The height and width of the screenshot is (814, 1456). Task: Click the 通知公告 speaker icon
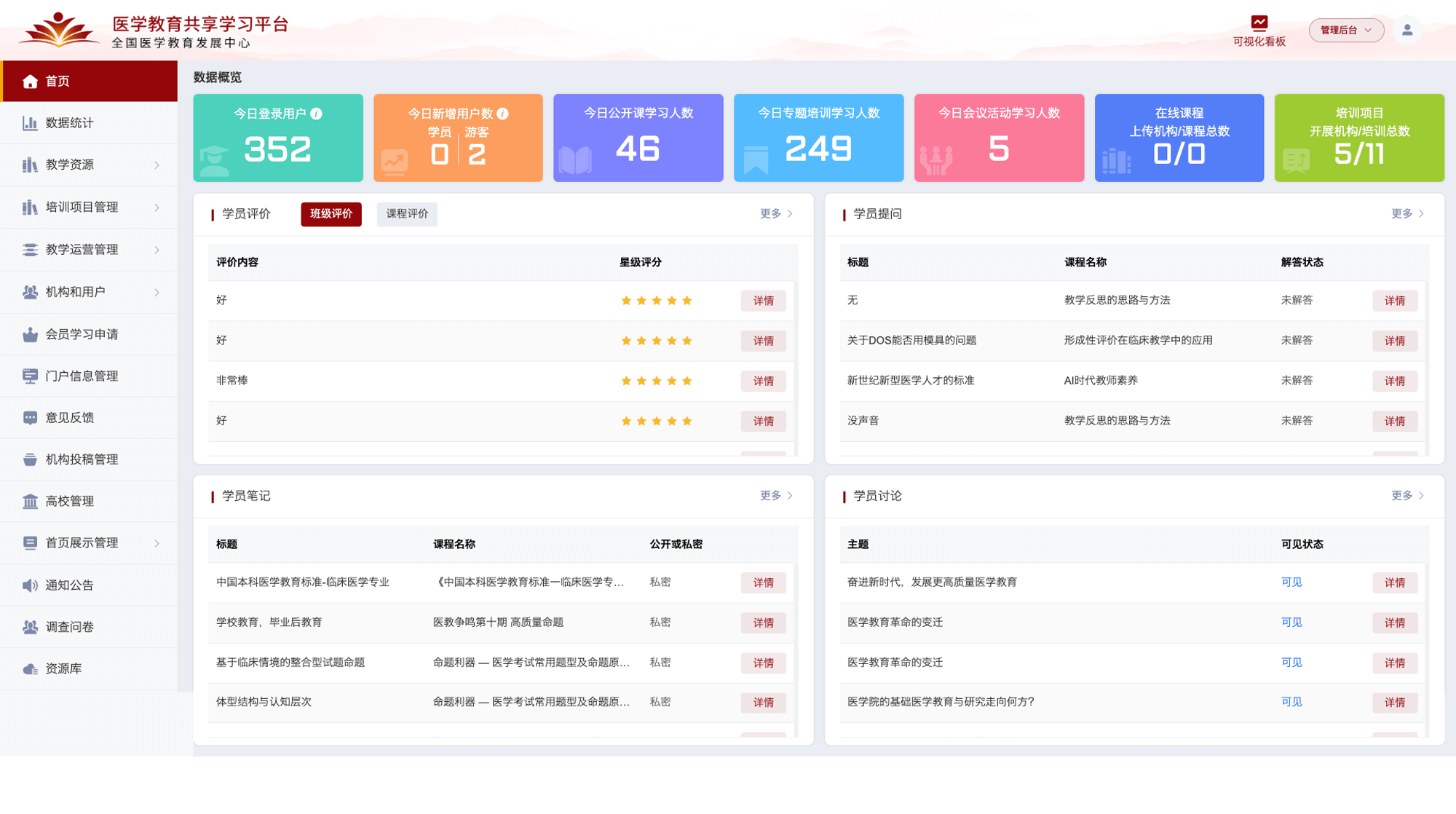click(x=30, y=585)
